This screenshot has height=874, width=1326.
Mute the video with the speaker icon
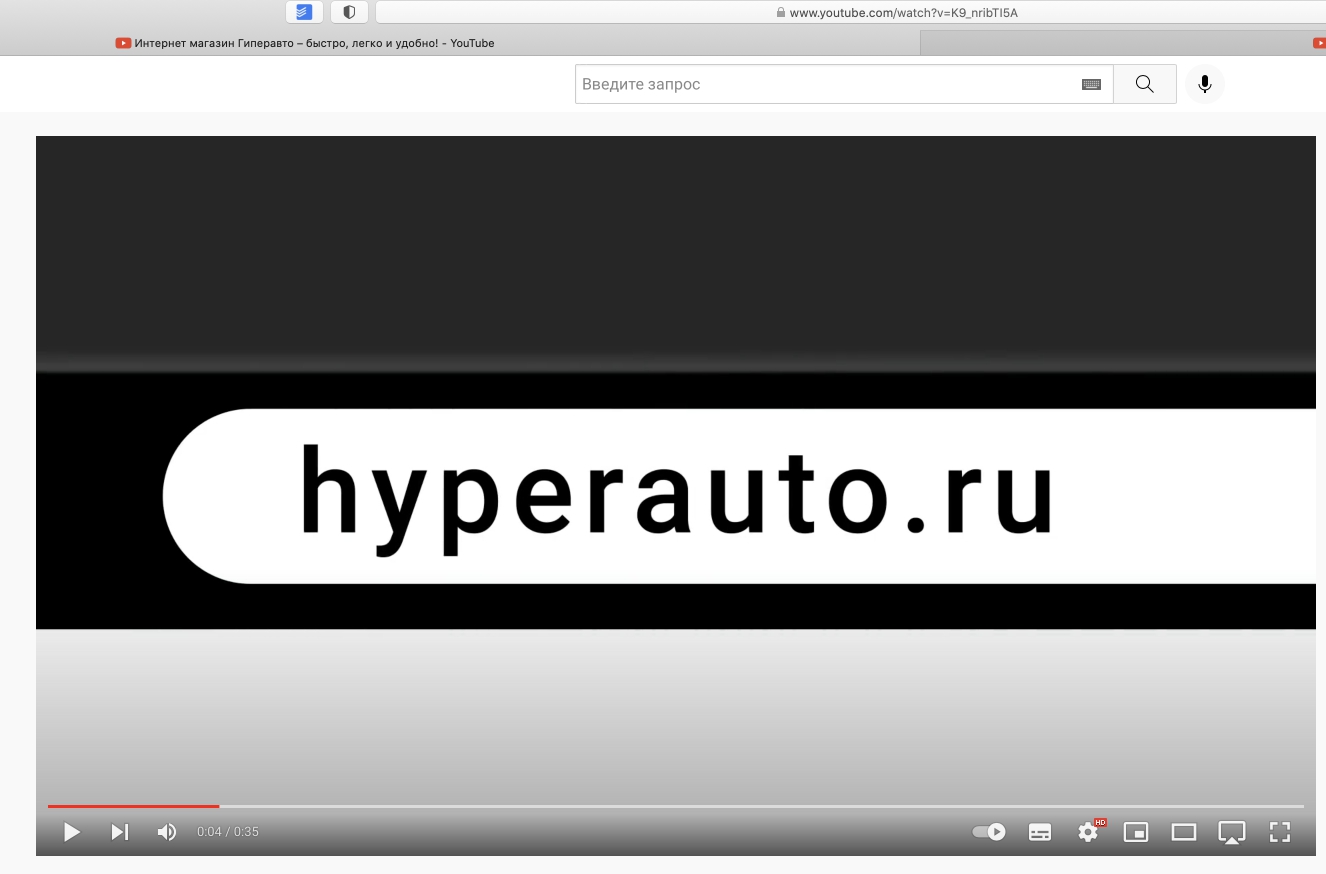(167, 832)
